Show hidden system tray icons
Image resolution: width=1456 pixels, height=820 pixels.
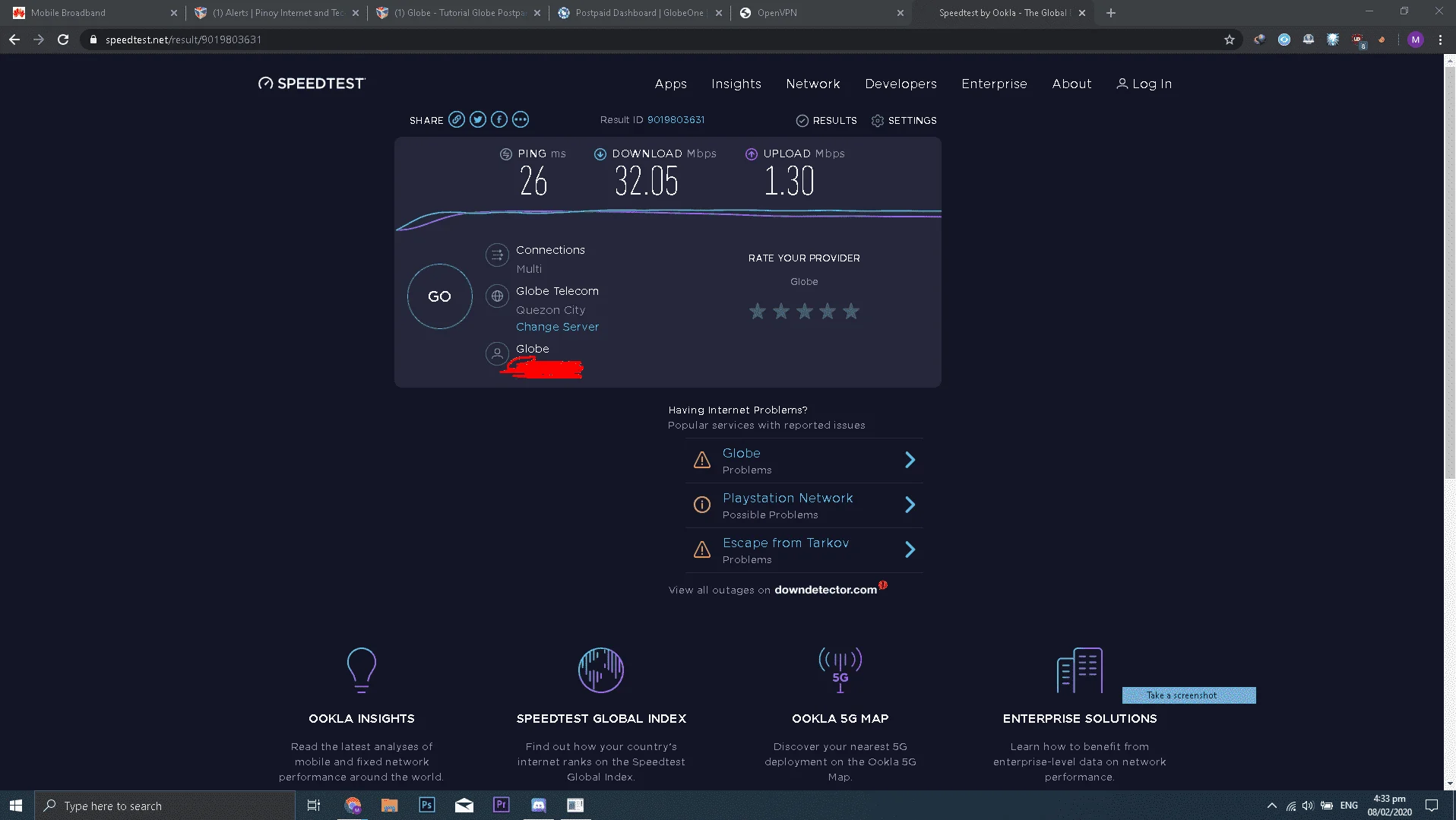coord(1271,806)
